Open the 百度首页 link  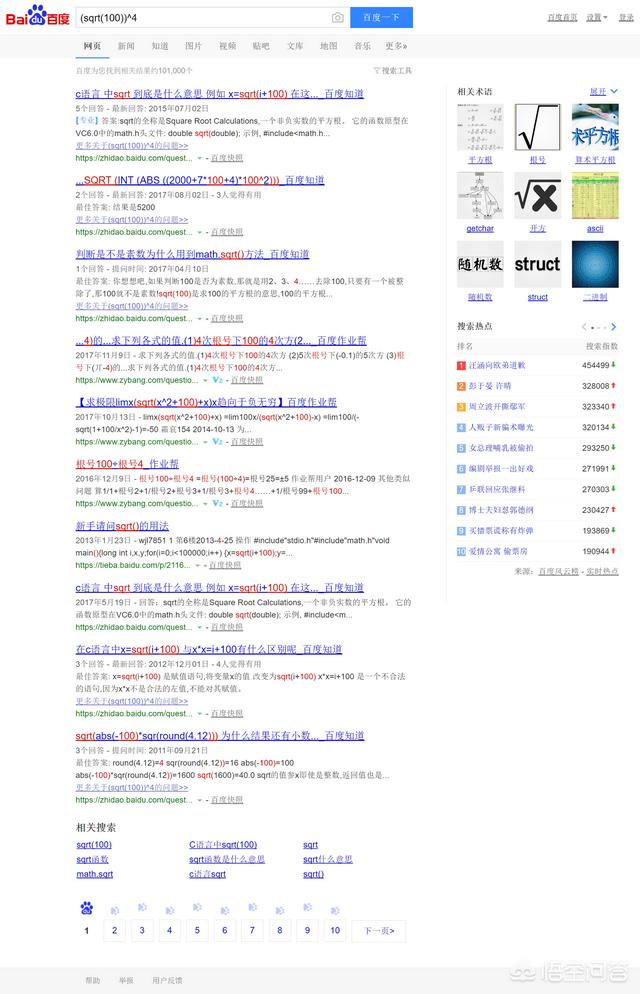point(562,18)
